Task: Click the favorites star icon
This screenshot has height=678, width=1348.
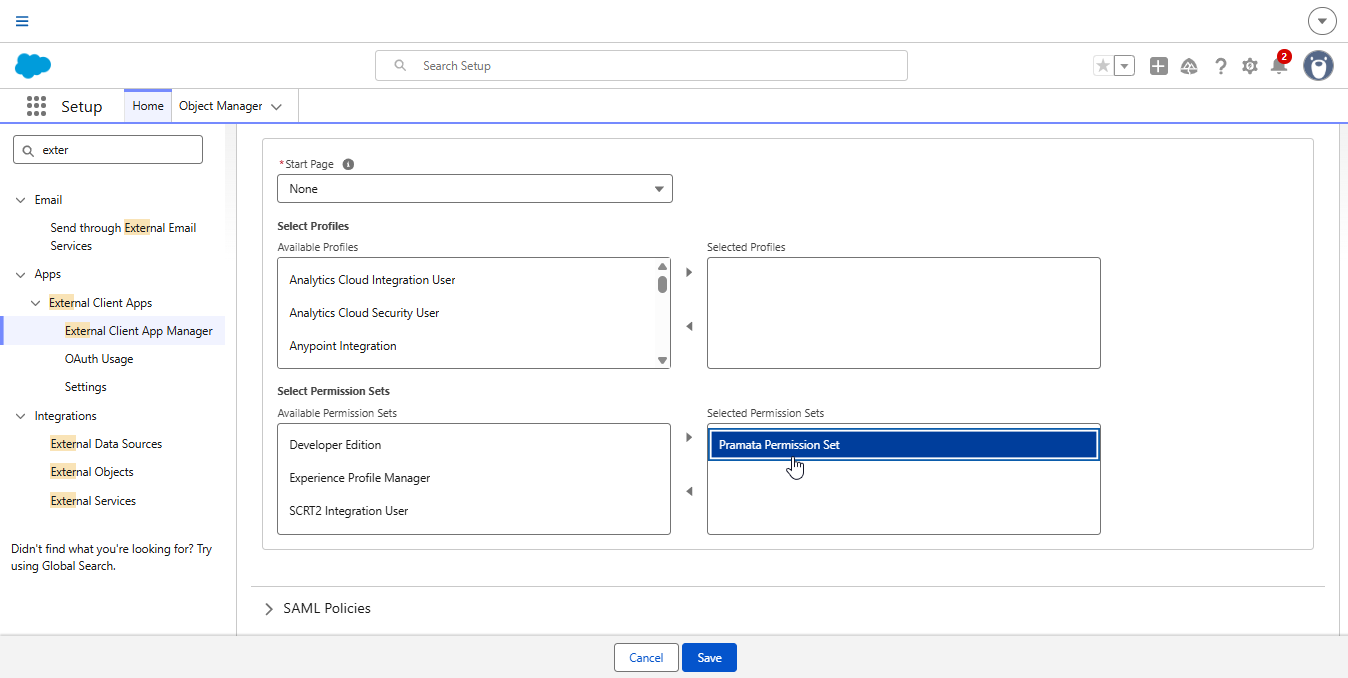Action: coord(1103,66)
